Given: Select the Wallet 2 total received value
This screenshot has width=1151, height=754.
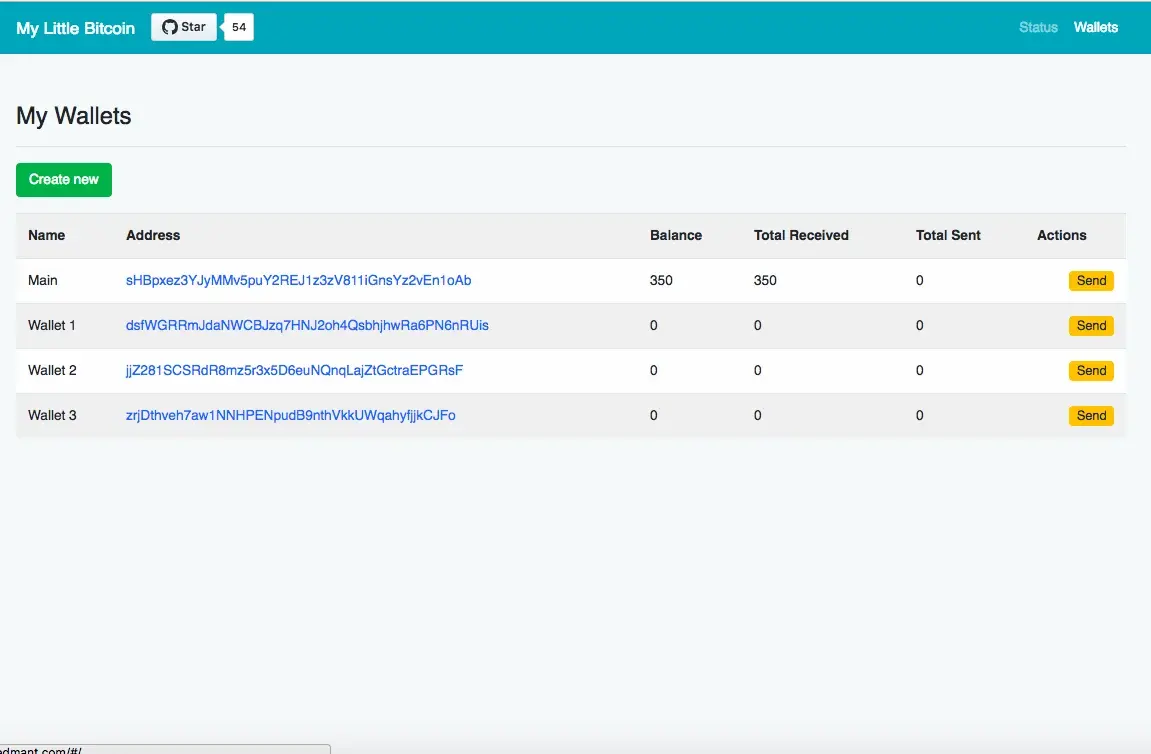Looking at the screenshot, I should click(758, 370).
